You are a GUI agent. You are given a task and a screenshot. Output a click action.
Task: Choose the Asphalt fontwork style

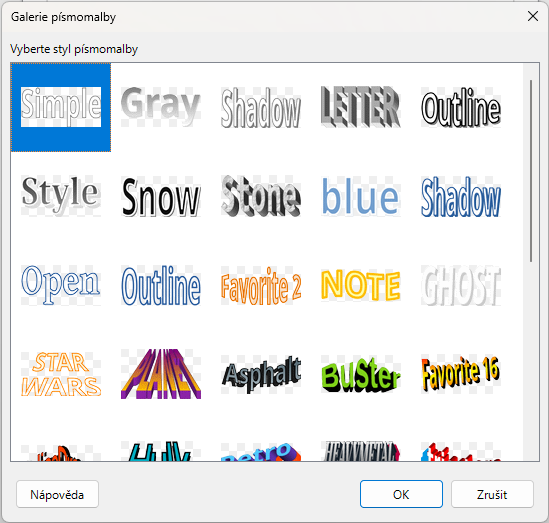click(x=261, y=374)
